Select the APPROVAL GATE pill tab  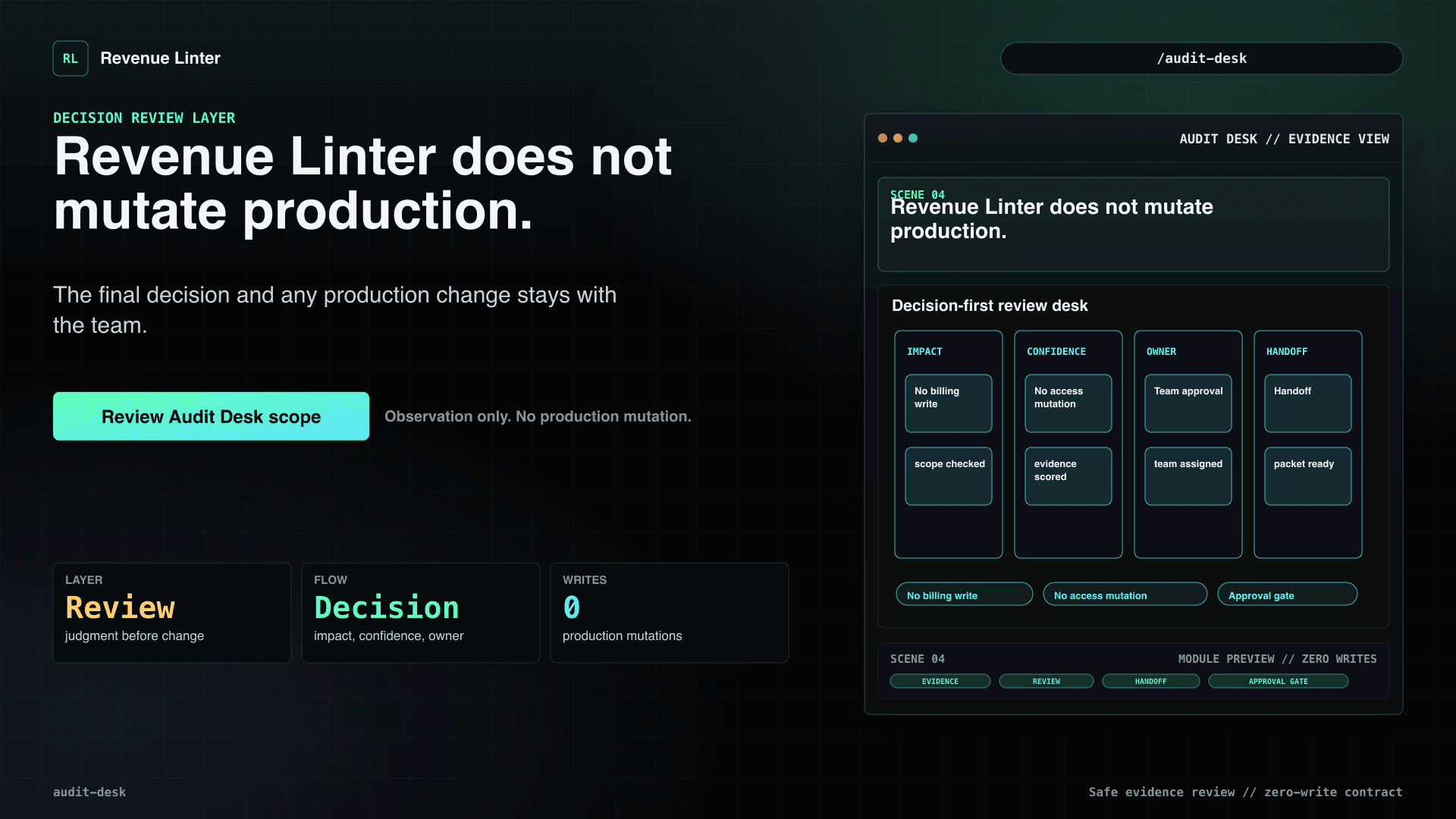(x=1279, y=681)
